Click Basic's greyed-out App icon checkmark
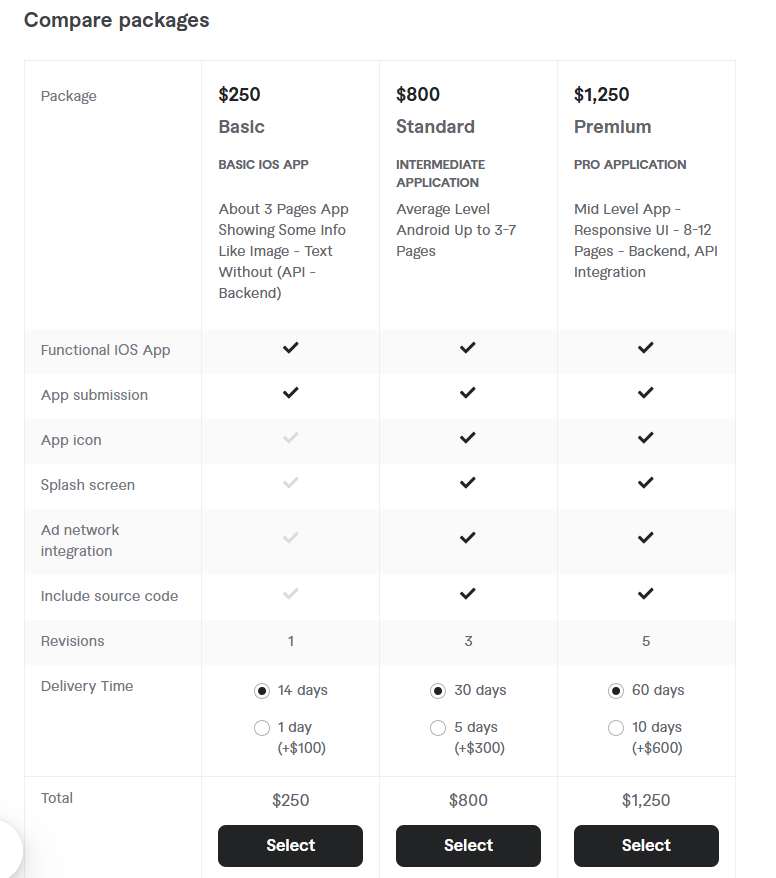 (x=291, y=437)
